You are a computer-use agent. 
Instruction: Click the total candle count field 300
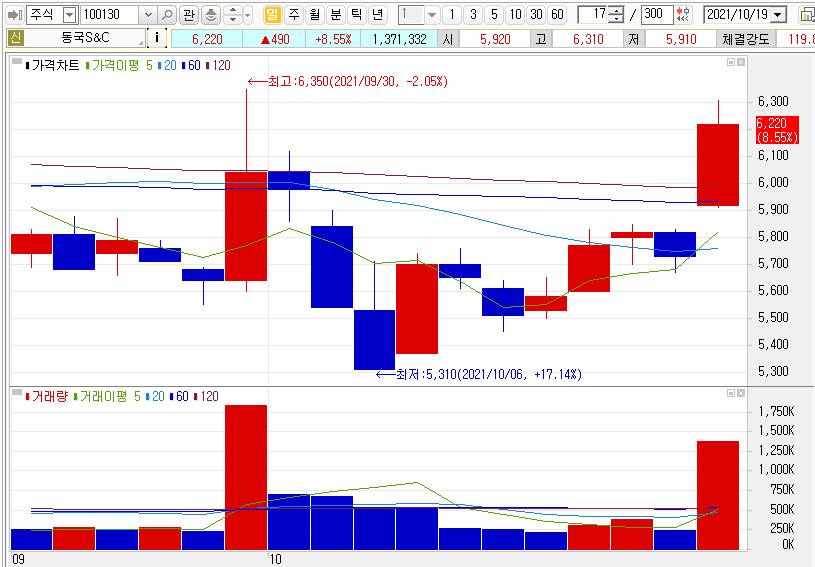(x=657, y=15)
